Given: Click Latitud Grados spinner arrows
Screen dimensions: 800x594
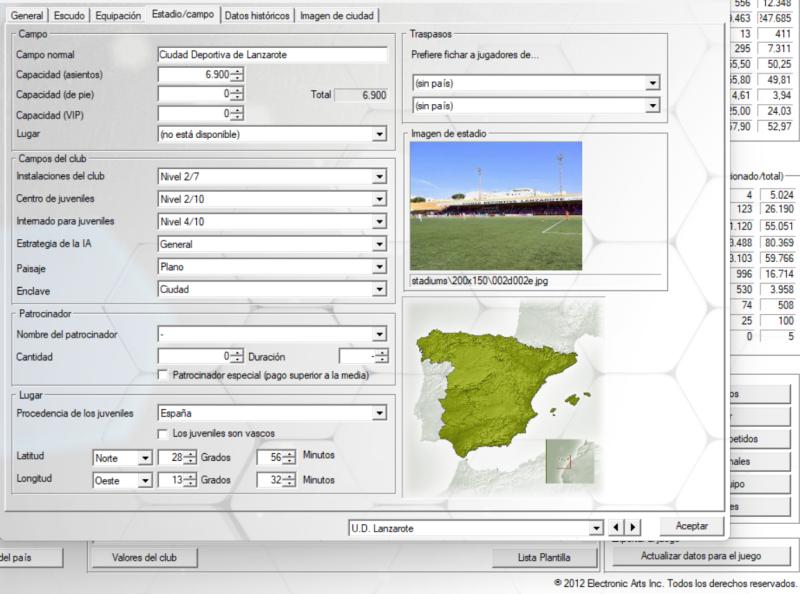Looking at the screenshot, I should [x=190, y=457].
